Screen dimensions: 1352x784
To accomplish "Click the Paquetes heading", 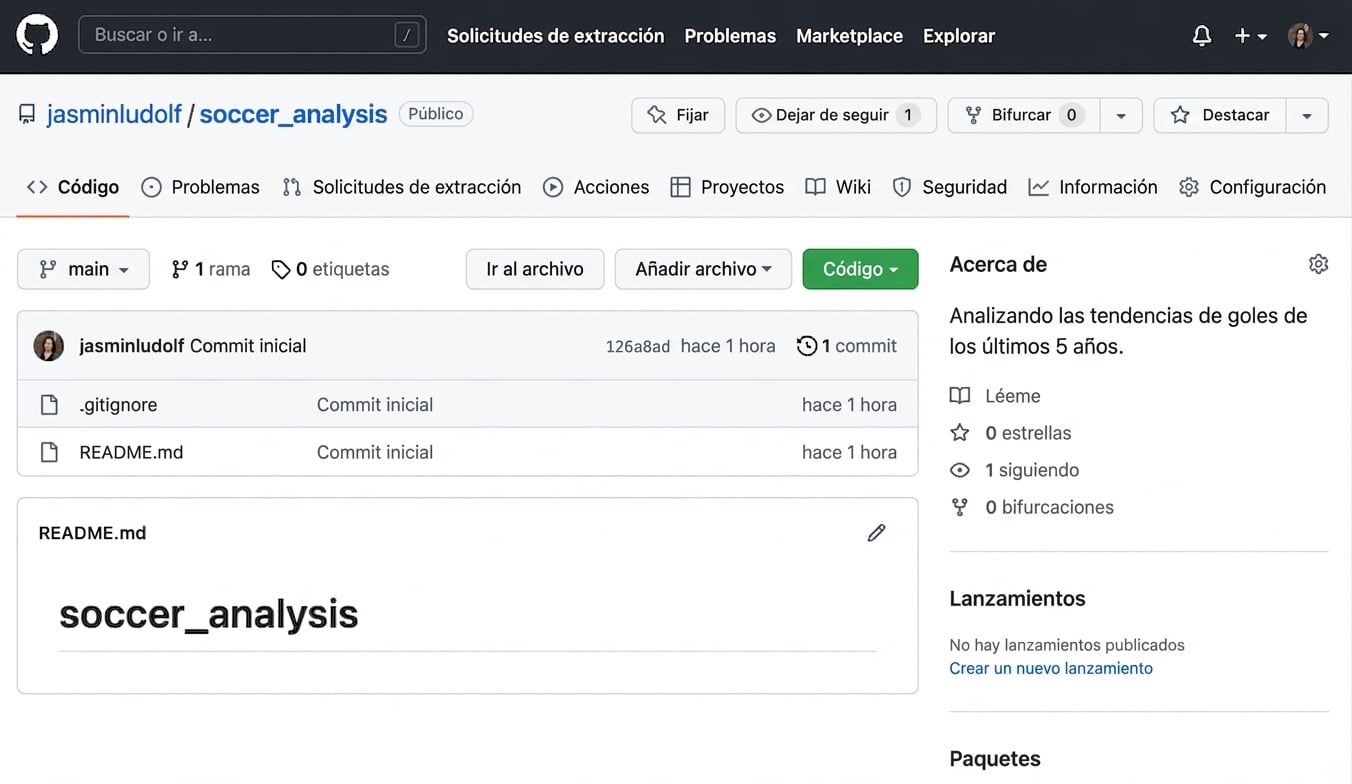I will click(995, 759).
